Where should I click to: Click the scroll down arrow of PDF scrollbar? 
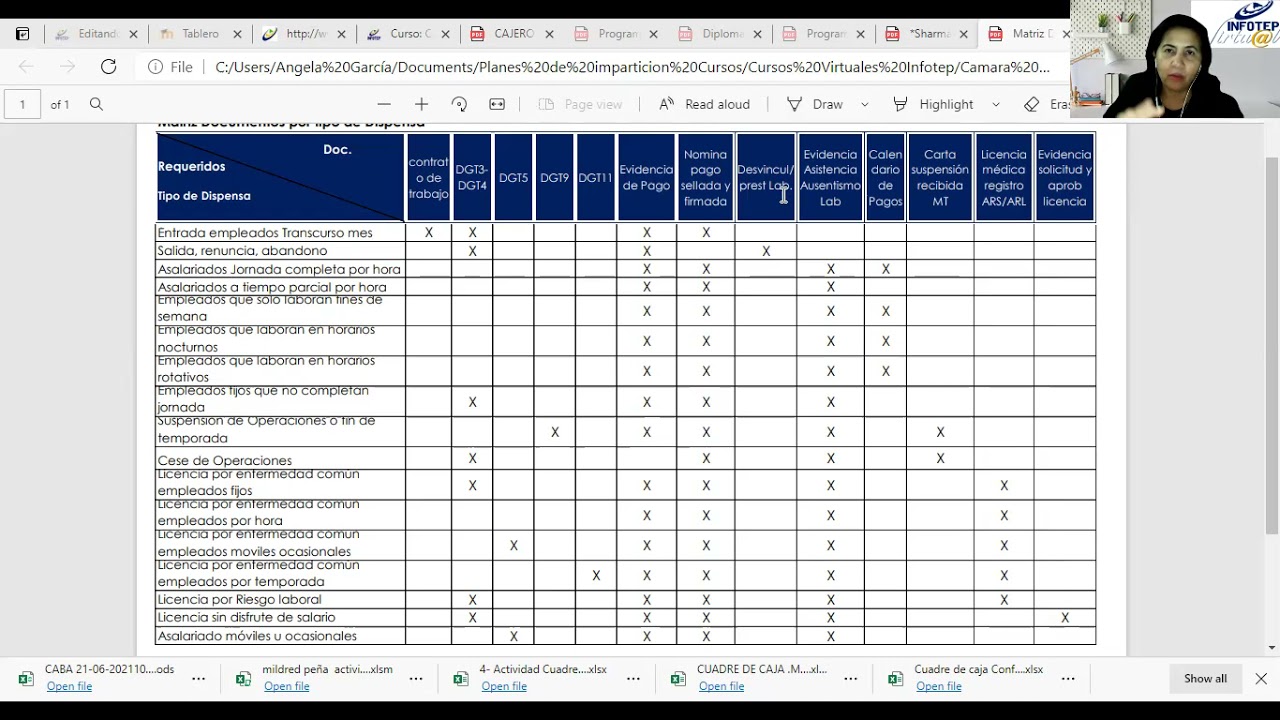(x=1271, y=647)
